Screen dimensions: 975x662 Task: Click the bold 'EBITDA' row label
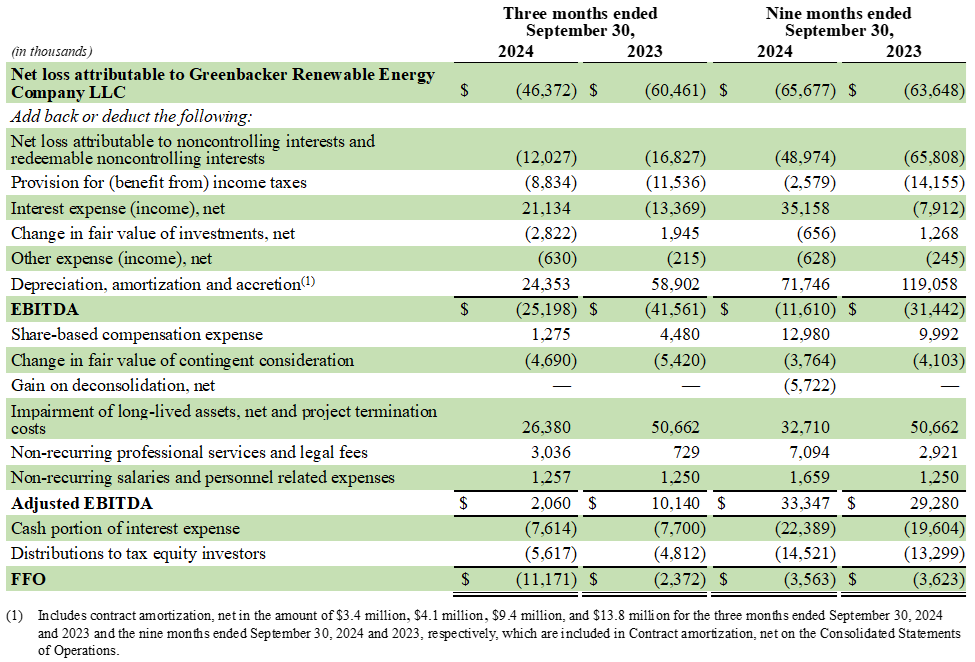pos(45,310)
